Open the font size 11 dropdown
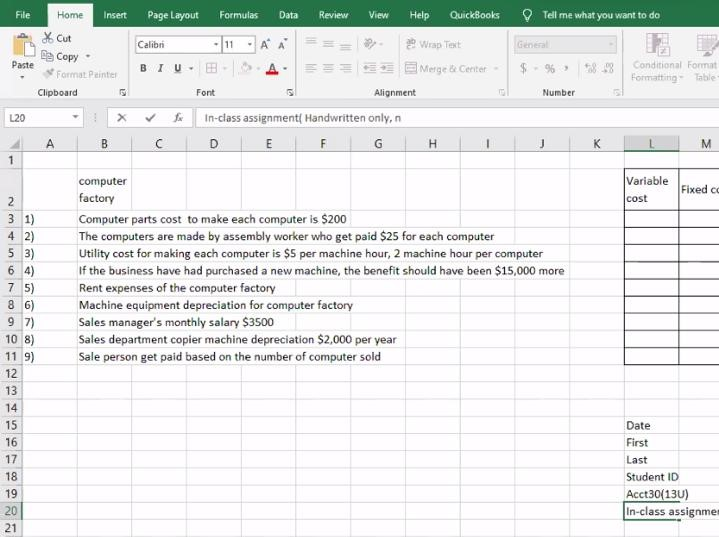Screen dimensions: 719x537 click(250, 44)
